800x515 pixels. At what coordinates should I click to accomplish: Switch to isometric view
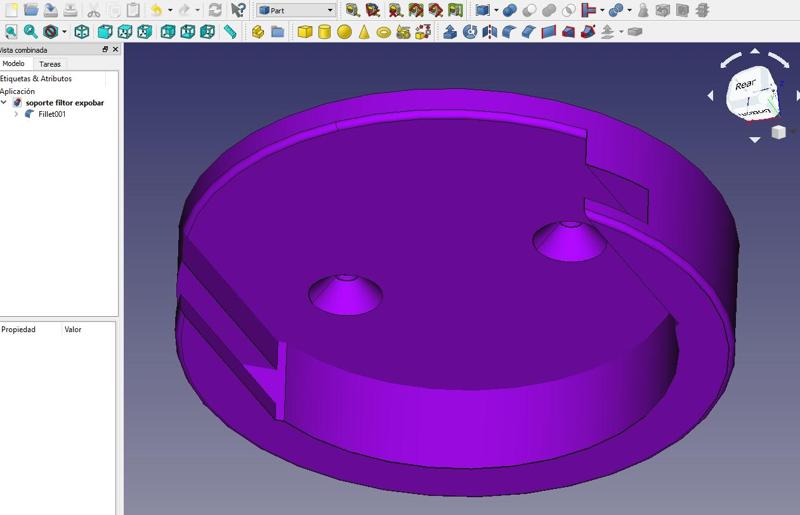tap(82, 32)
